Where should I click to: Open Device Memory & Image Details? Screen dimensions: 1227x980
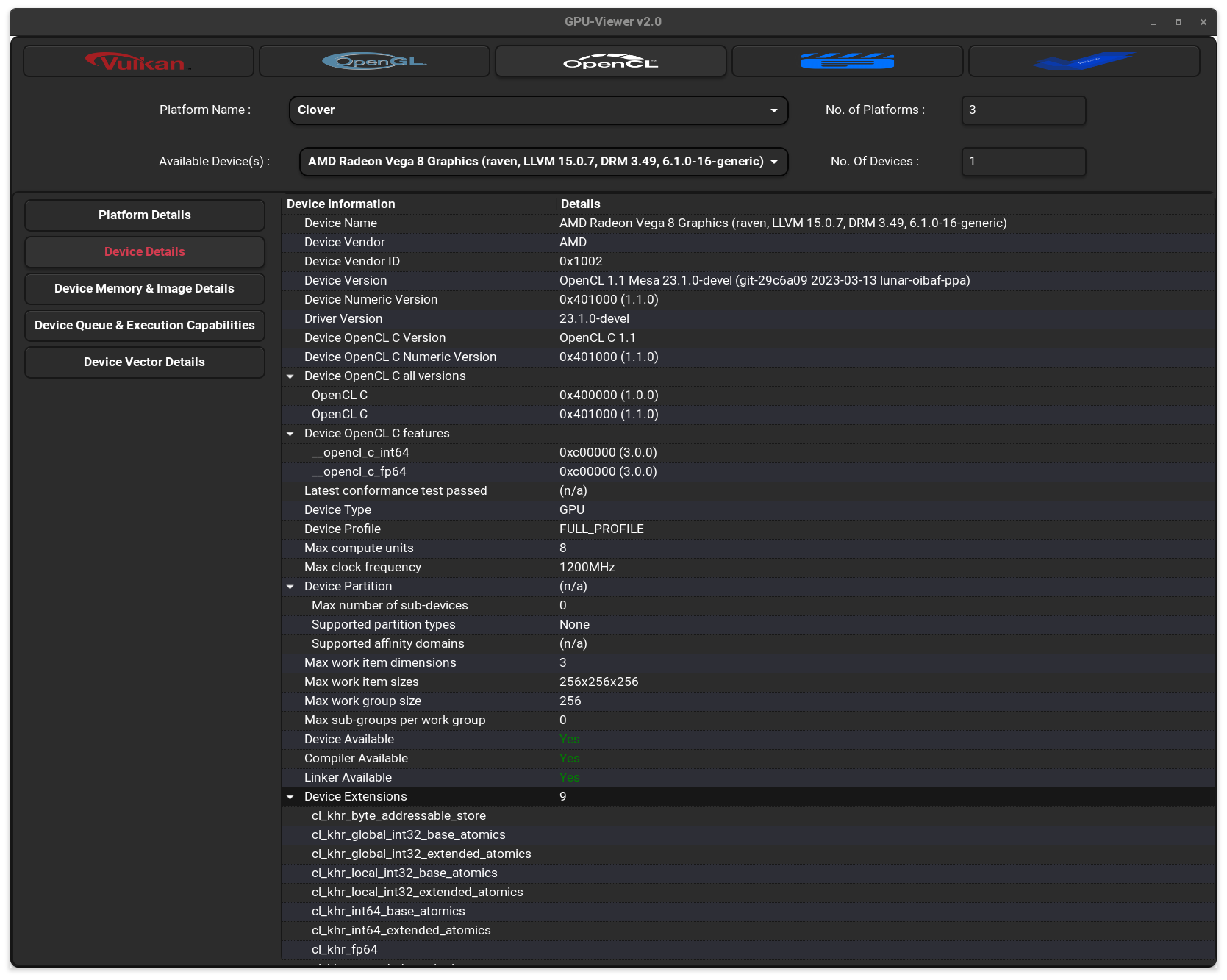pos(145,289)
